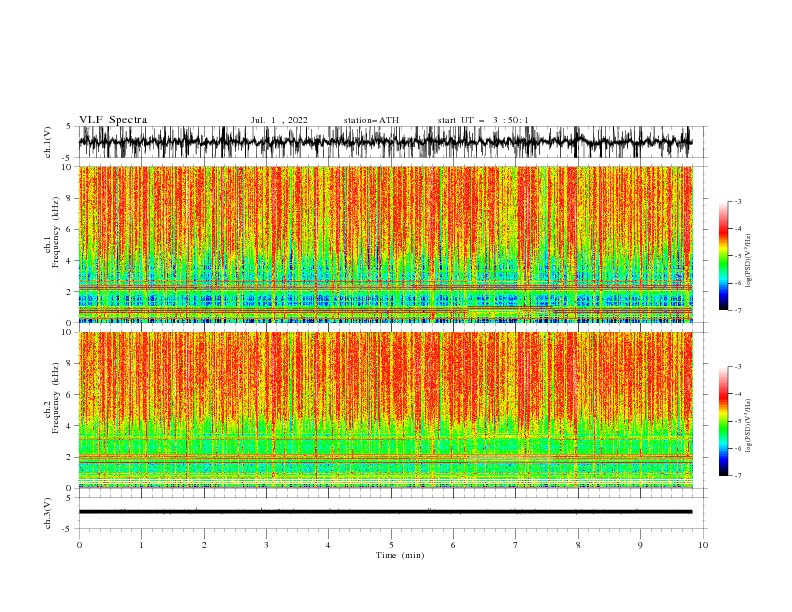Click the "2" frequency tick on ch.2 spectrogram

[x=69, y=457]
